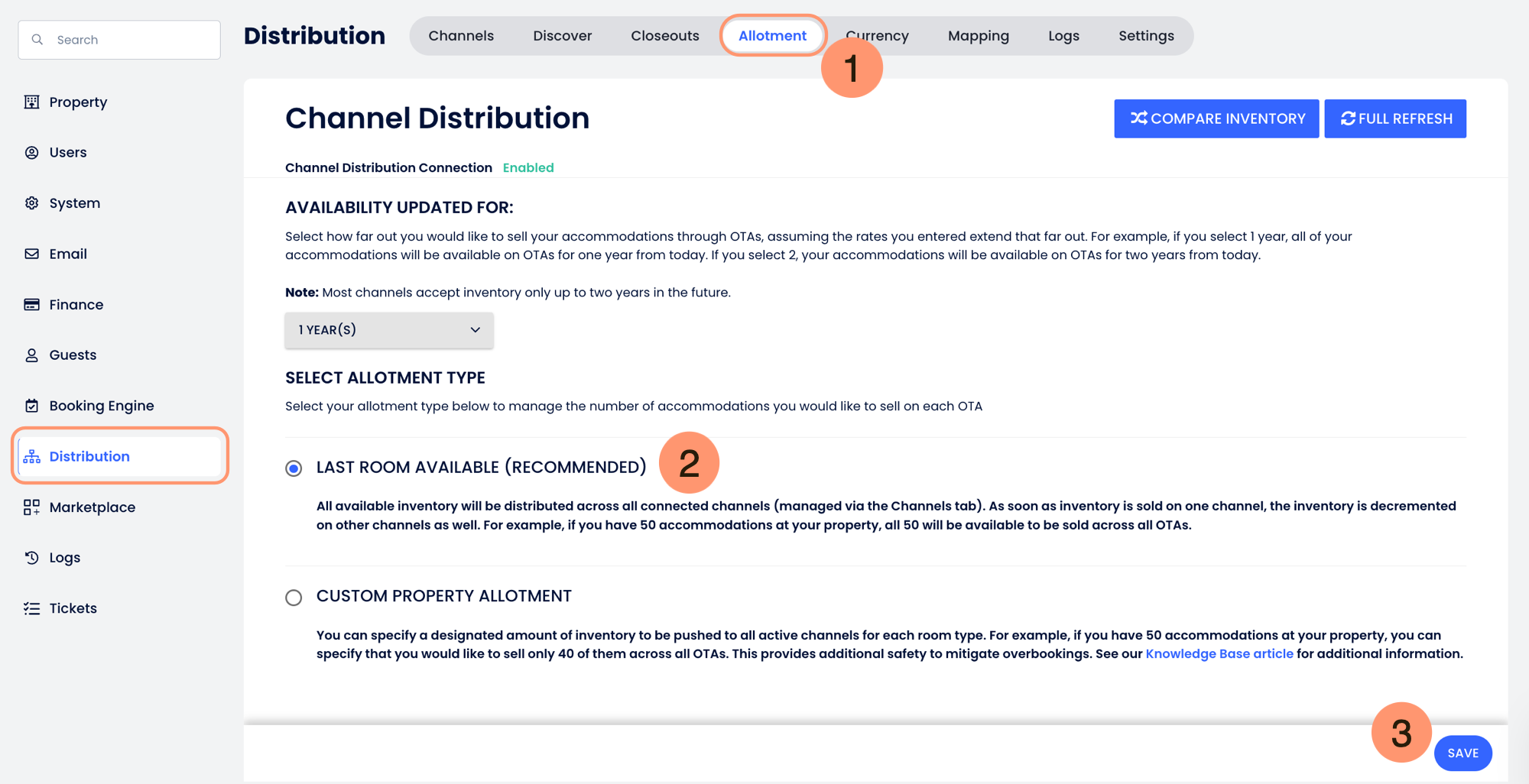The width and height of the screenshot is (1529, 784).
Task: Click the Email envelope icon
Action: tap(31, 254)
